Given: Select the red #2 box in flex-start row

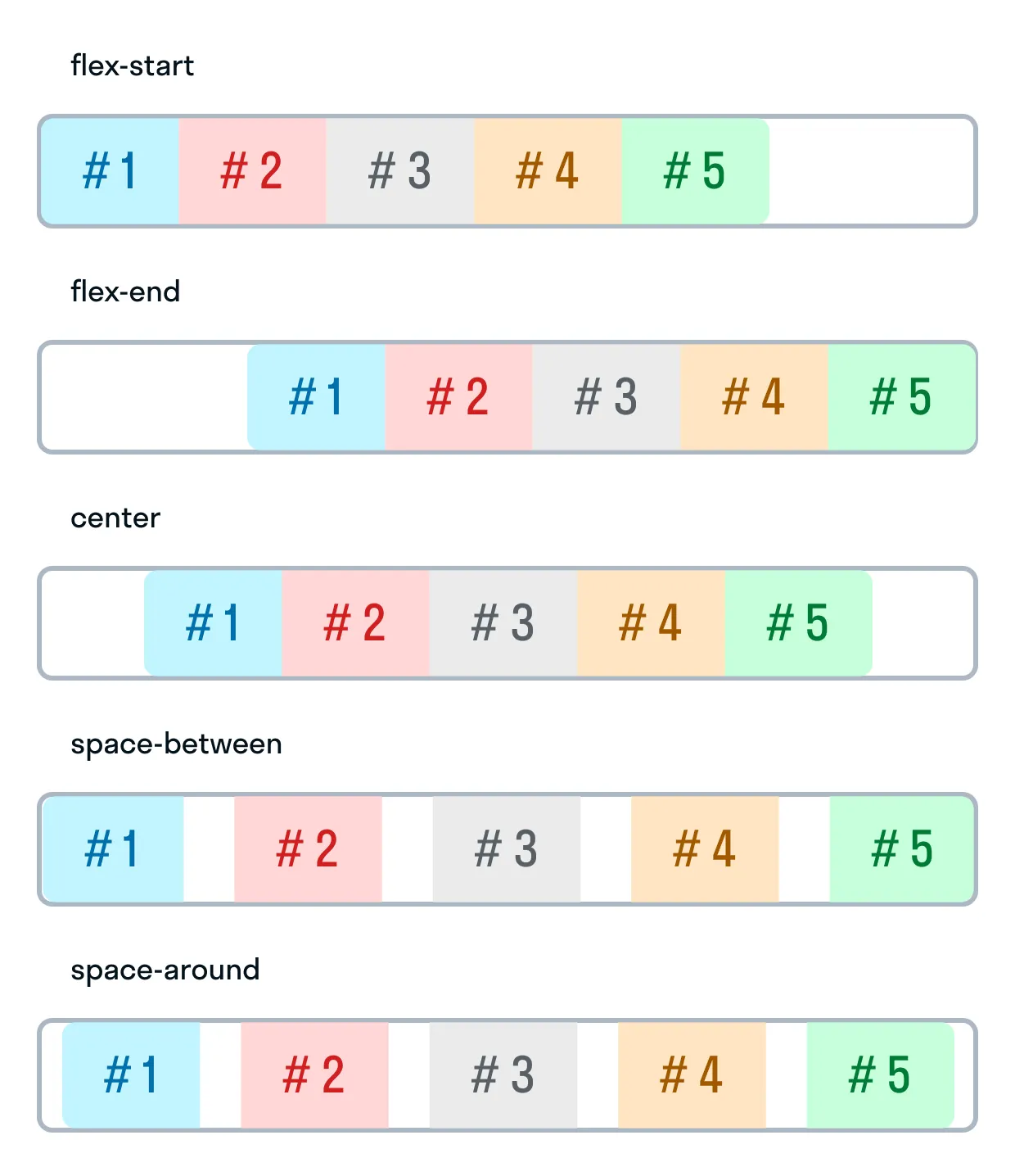Looking at the screenshot, I should click(x=253, y=171).
